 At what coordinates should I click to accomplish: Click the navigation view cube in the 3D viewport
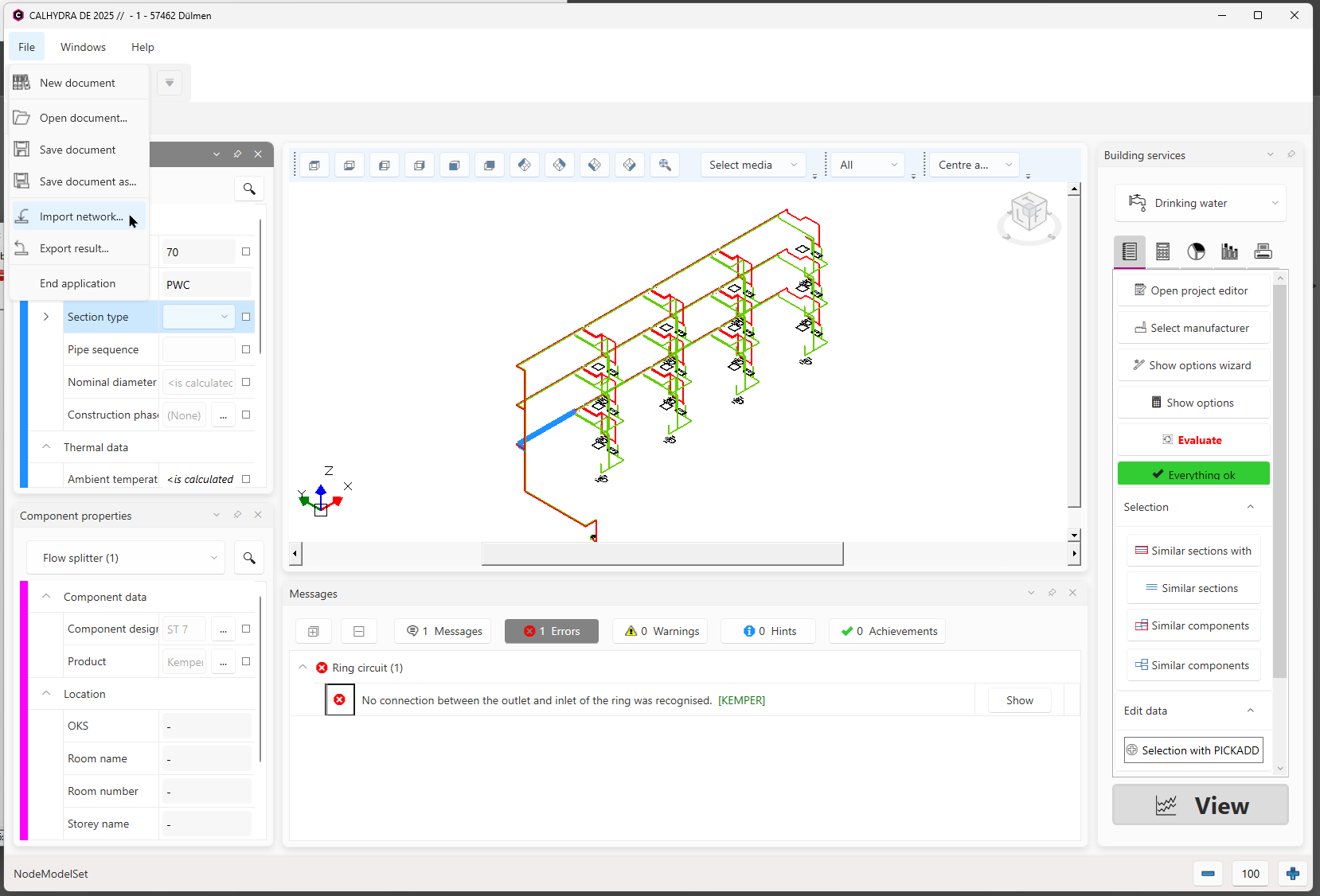click(1029, 213)
